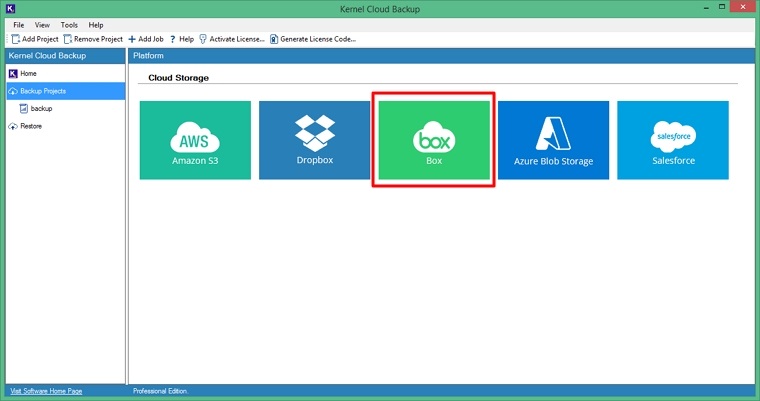This screenshot has width=760, height=401.
Task: Open the Tools menu
Action: pyautogui.click(x=69, y=25)
